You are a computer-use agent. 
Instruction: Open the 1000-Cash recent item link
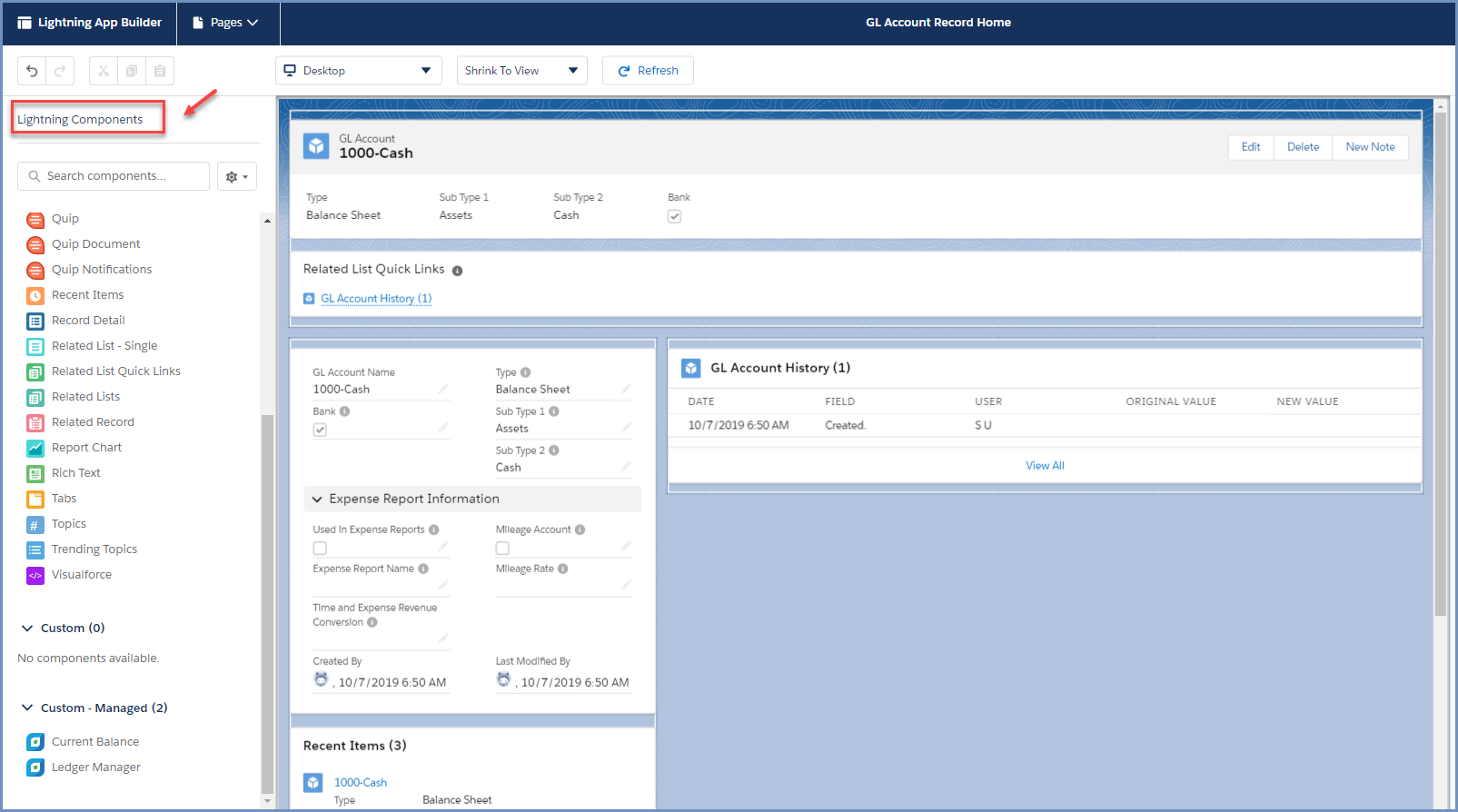point(361,783)
